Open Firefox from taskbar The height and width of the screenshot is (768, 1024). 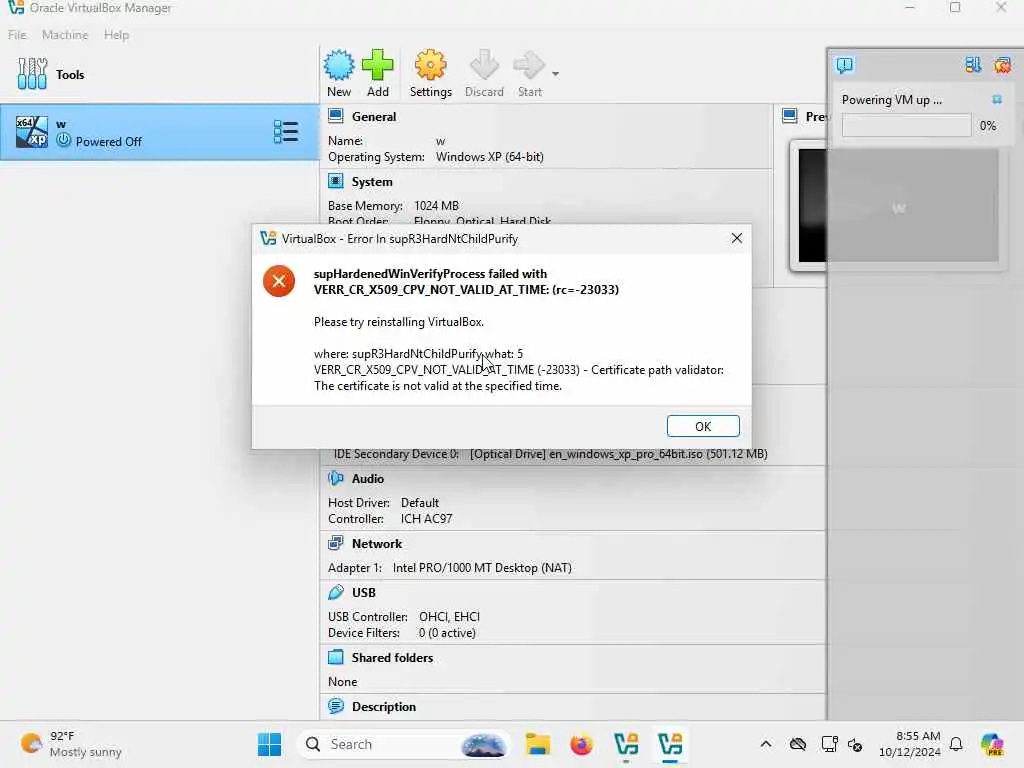(581, 744)
